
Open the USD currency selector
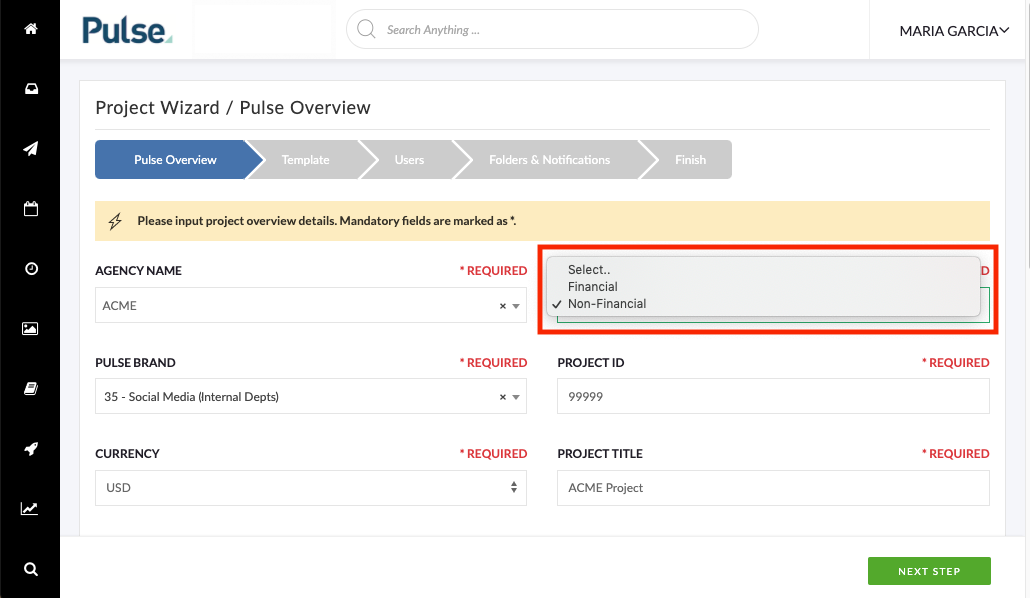click(311, 488)
